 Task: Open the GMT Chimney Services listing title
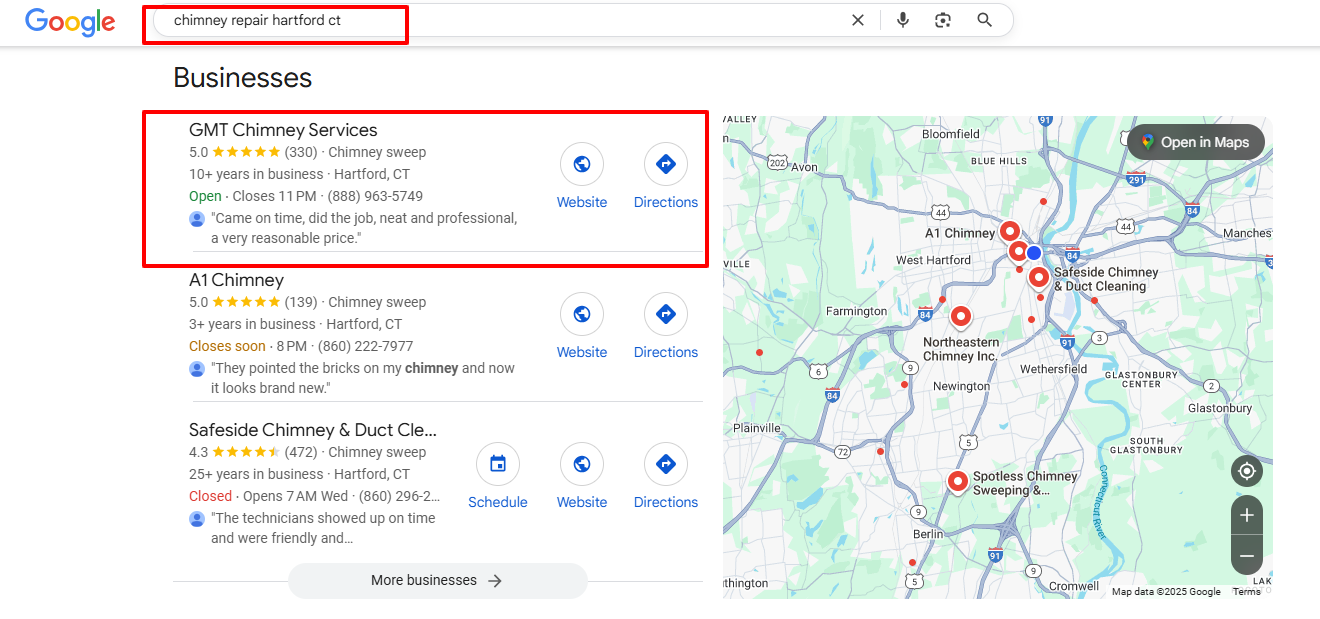(283, 130)
